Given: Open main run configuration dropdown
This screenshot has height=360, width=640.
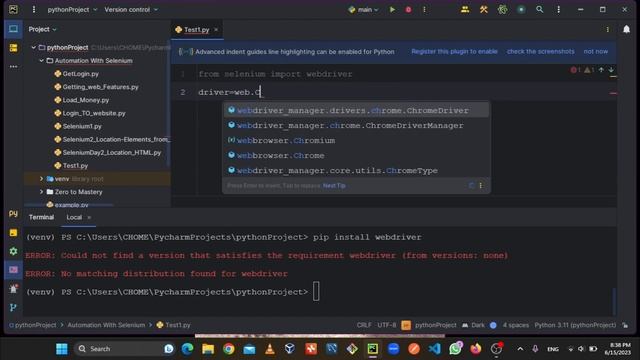Looking at the screenshot, I should pos(363,9).
